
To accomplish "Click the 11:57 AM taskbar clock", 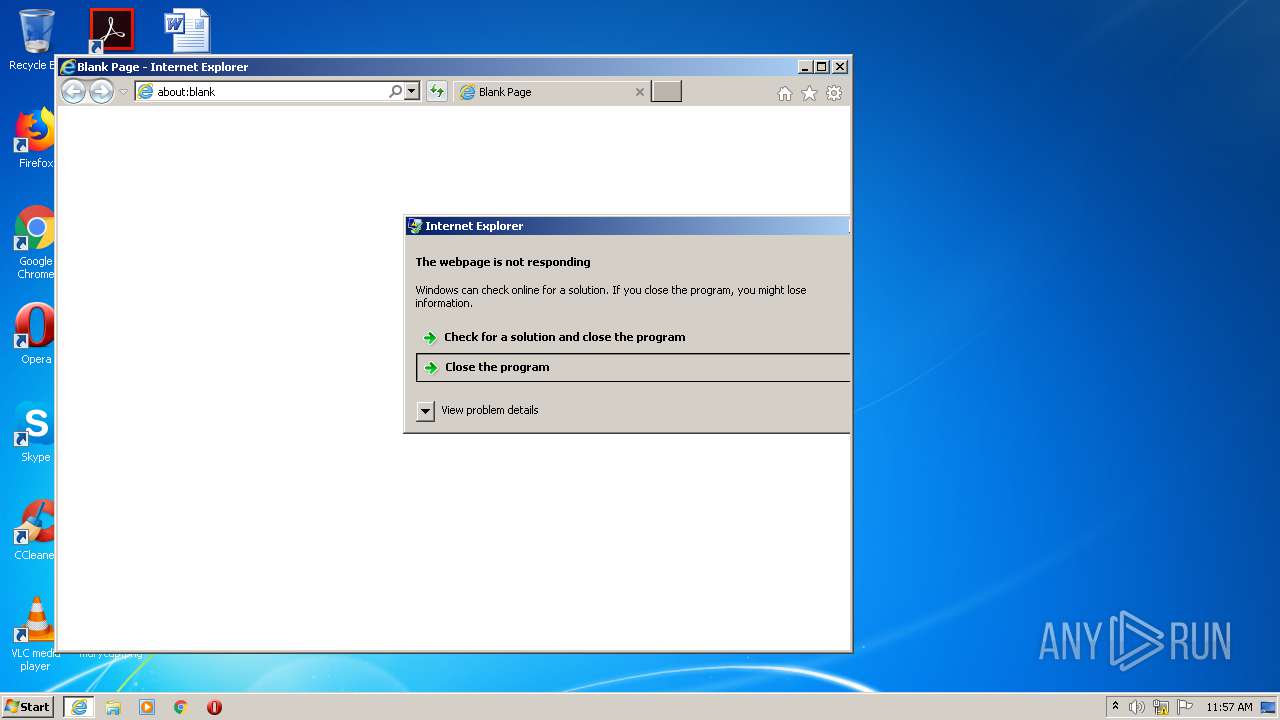I will tap(1229, 707).
